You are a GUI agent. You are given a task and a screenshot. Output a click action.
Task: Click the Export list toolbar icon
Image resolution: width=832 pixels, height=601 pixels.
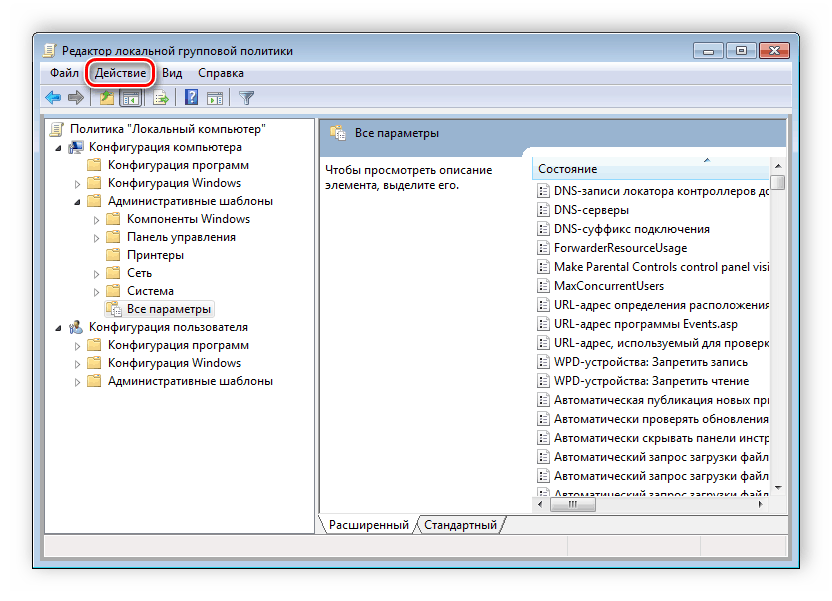tap(161, 98)
